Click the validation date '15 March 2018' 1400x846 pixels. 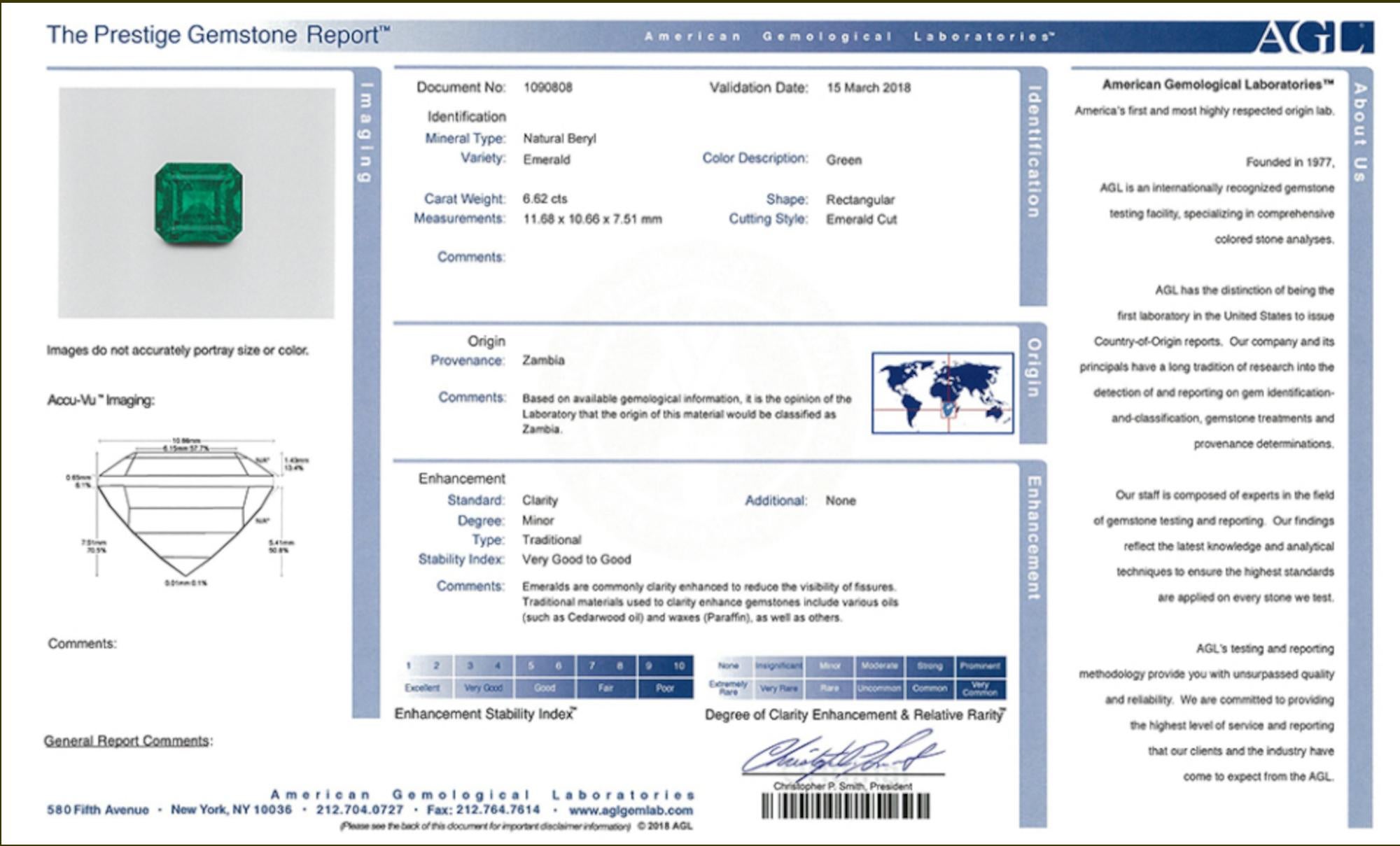click(868, 87)
